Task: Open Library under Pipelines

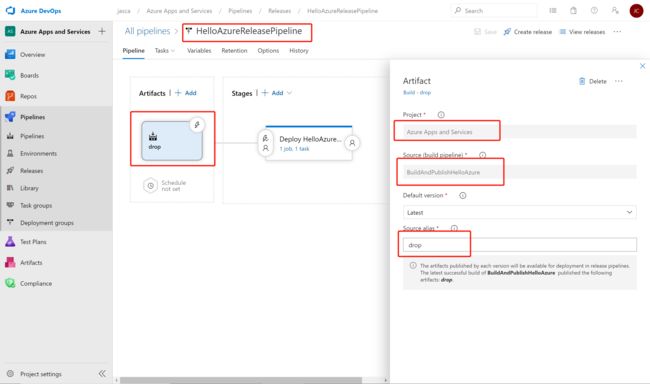Action: 29,188
